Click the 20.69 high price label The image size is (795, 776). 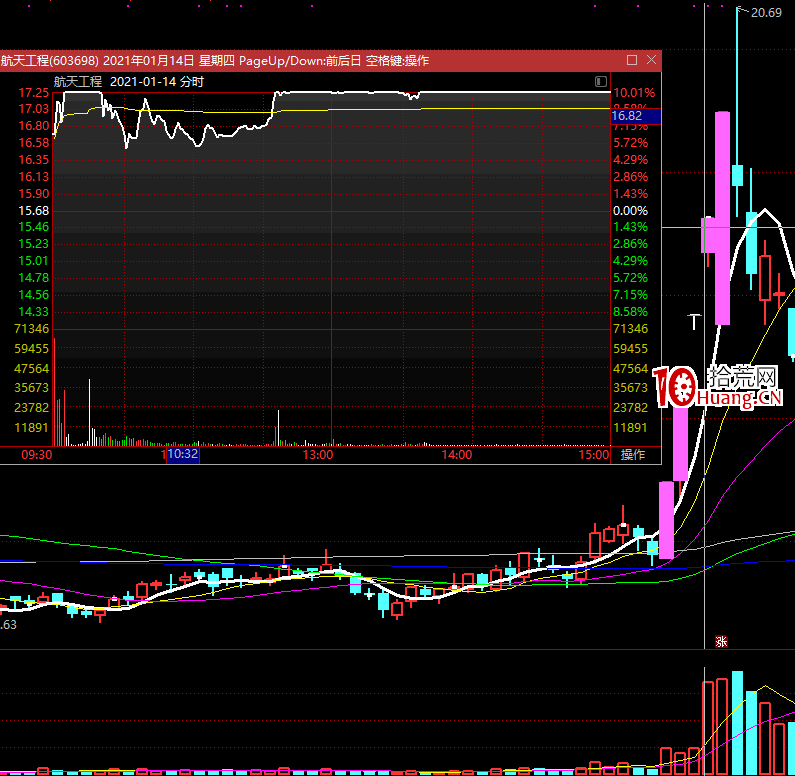coord(766,13)
